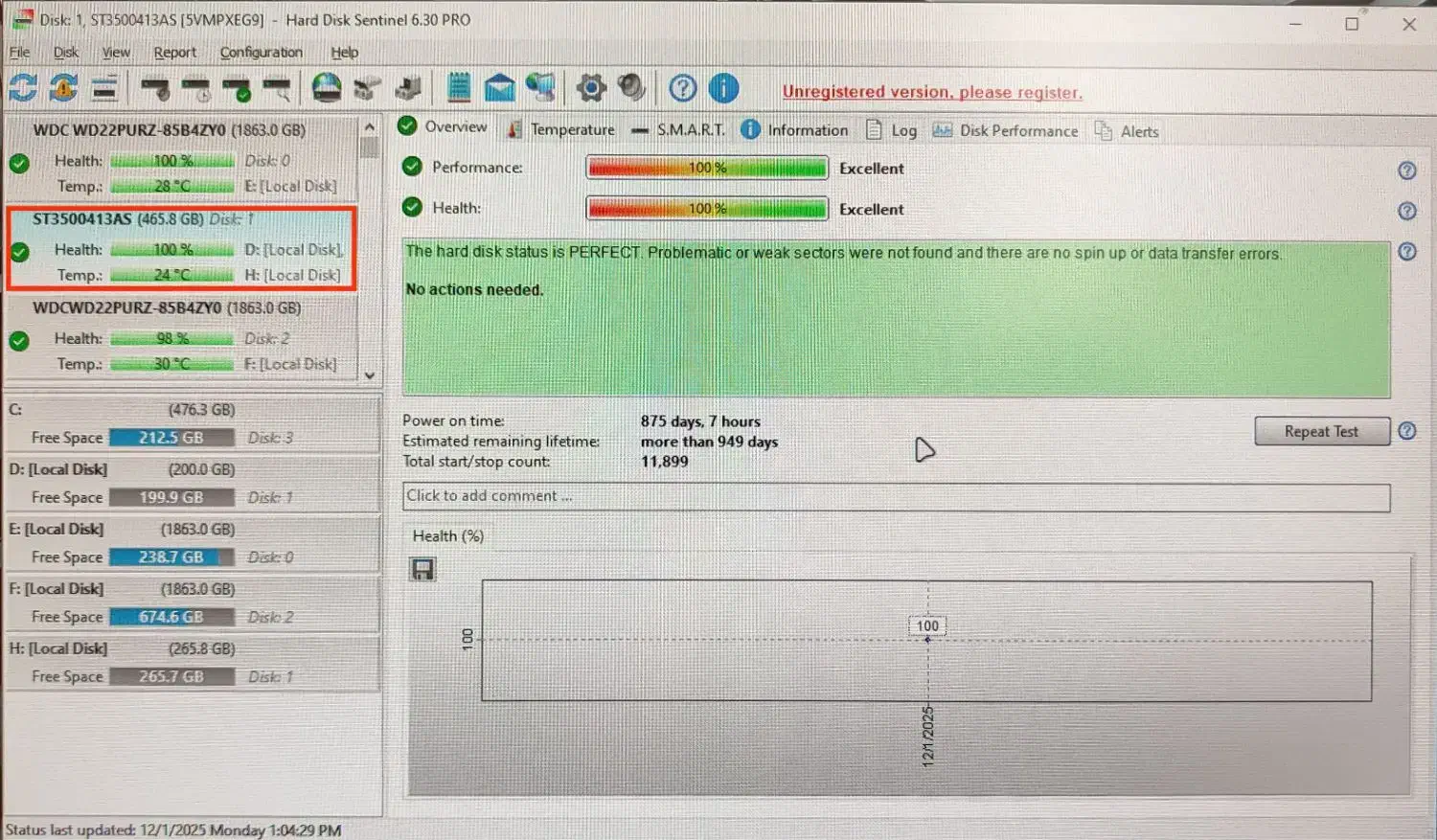Viewport: 1437px width, 840px height.
Task: Click the Refresh disk status icon
Action: point(23,89)
